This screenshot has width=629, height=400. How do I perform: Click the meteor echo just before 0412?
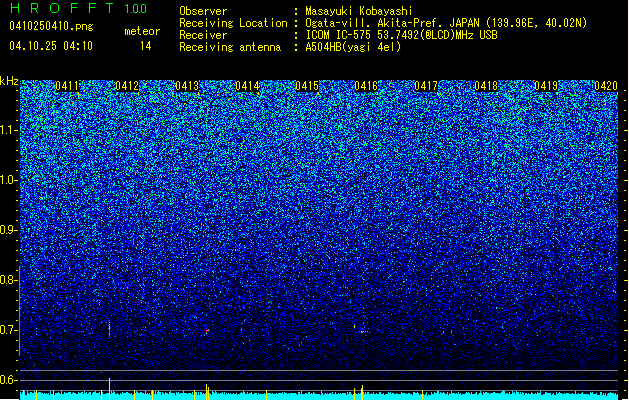coord(109,330)
